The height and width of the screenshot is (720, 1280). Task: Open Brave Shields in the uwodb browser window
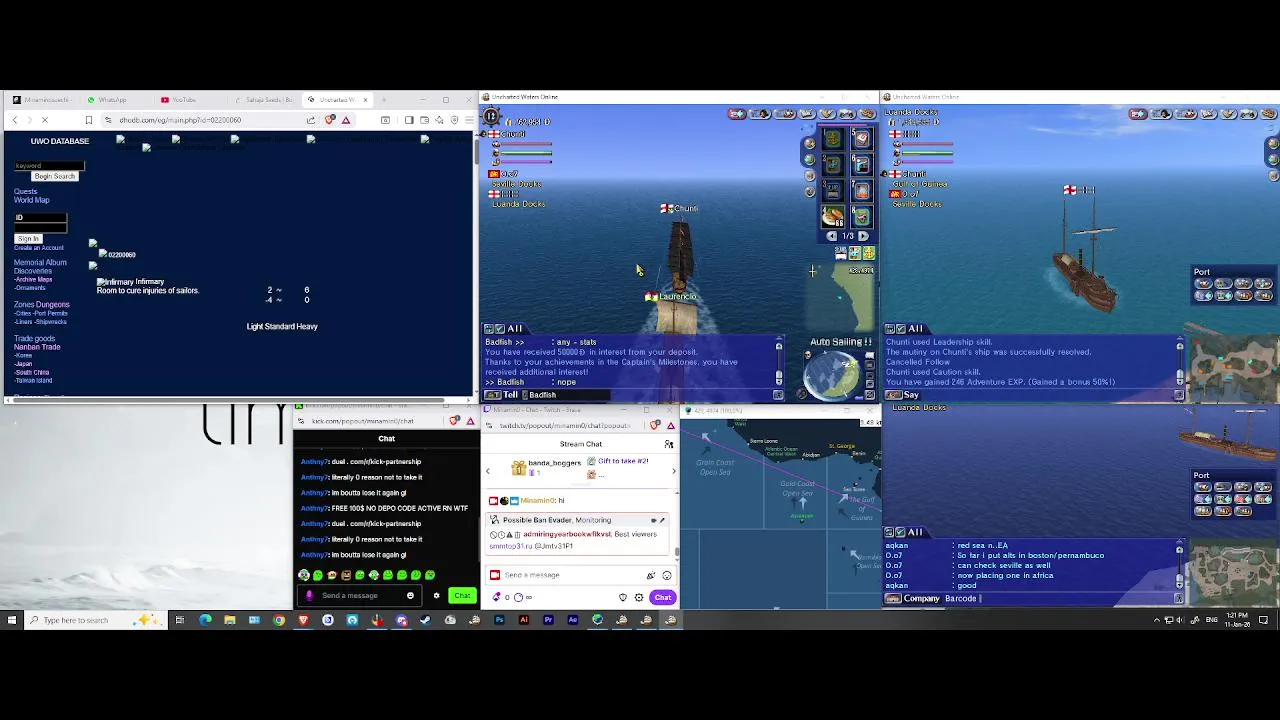pos(330,120)
